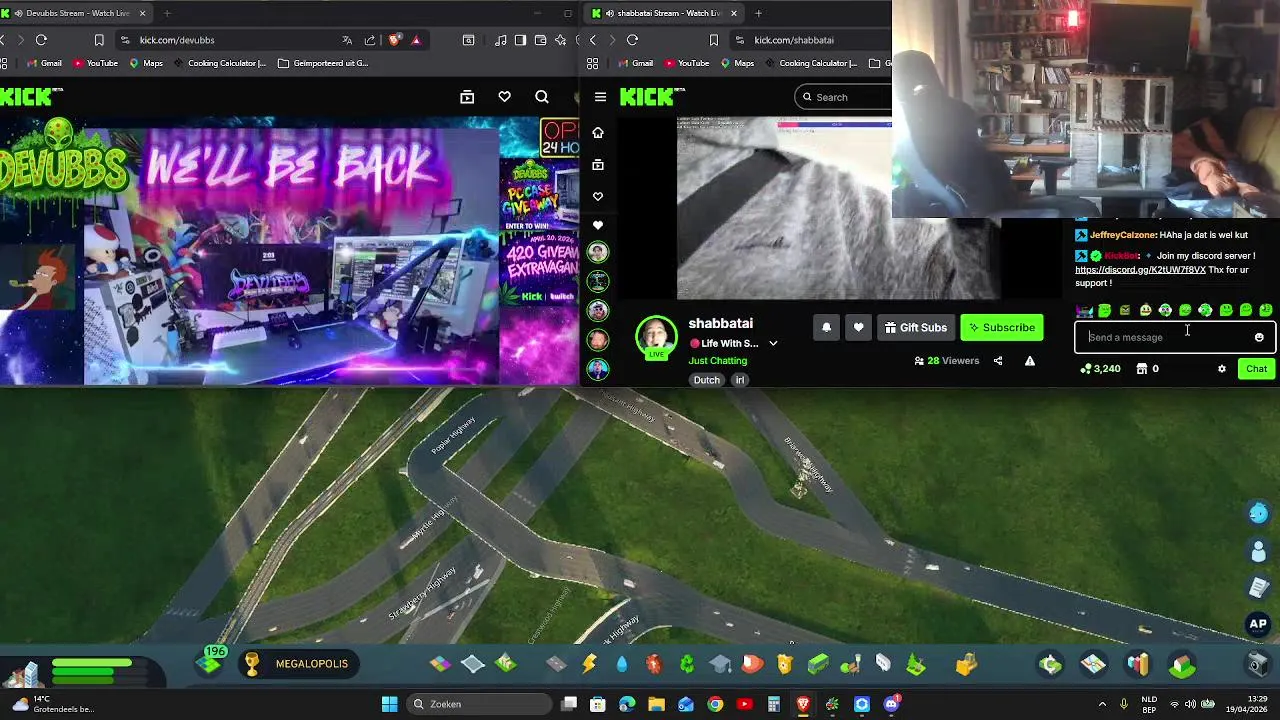Open the water and sewage droplet icon
This screenshot has height=720, width=1280.
[622, 664]
